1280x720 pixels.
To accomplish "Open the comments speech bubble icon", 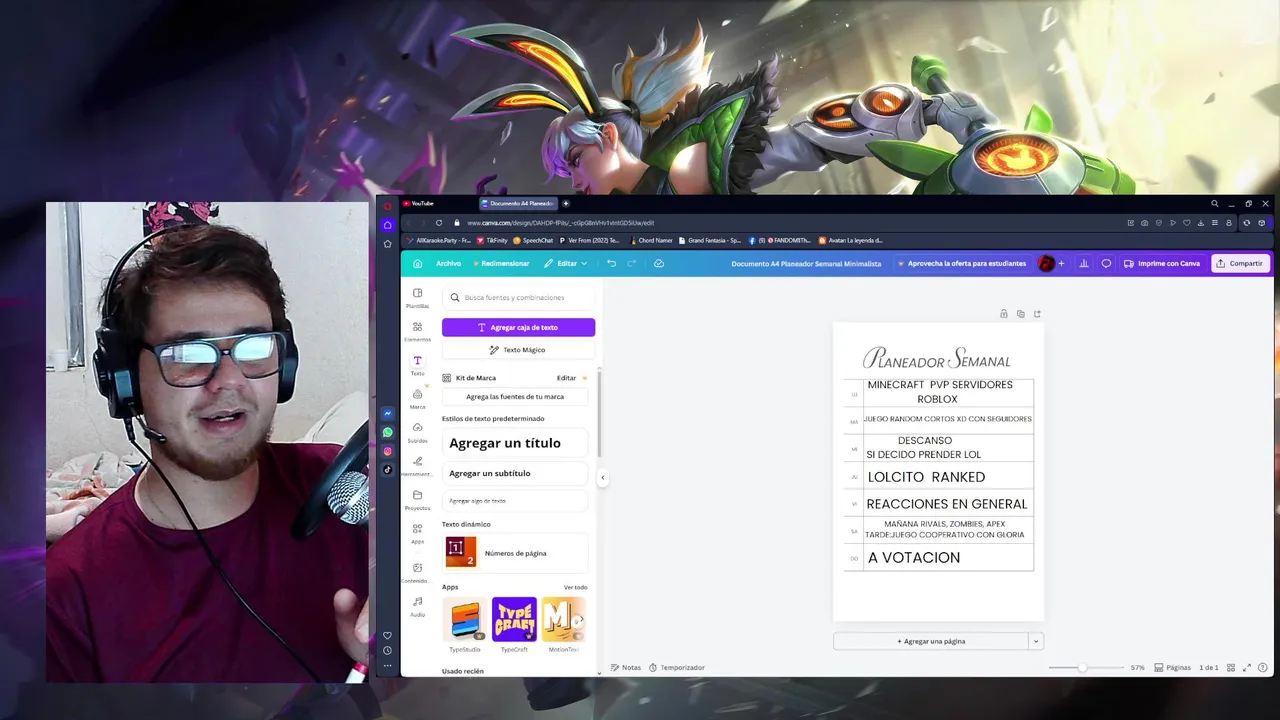I will click(x=1106, y=264).
